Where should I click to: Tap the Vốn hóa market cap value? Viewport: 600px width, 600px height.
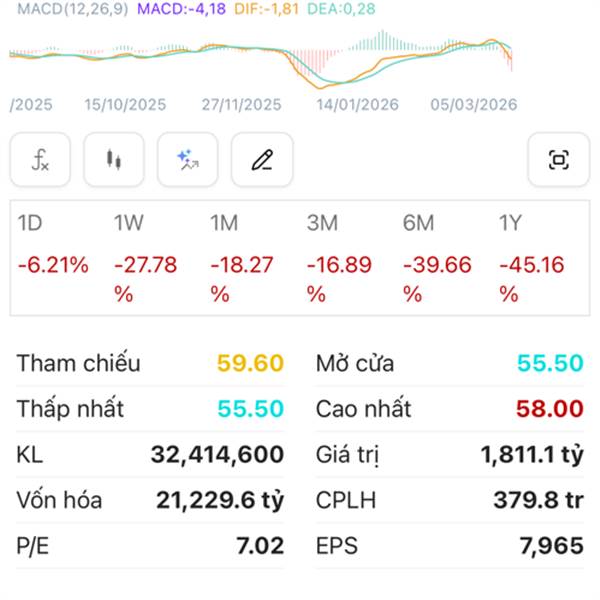(220, 501)
